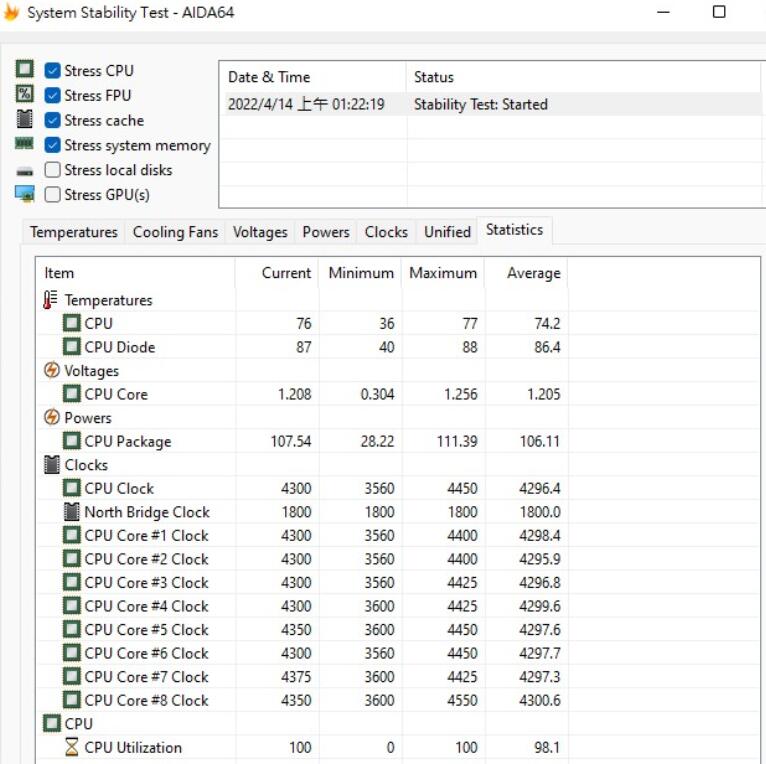Click the CPU Core #6 Clock icon
The image size is (766, 764).
point(72,653)
